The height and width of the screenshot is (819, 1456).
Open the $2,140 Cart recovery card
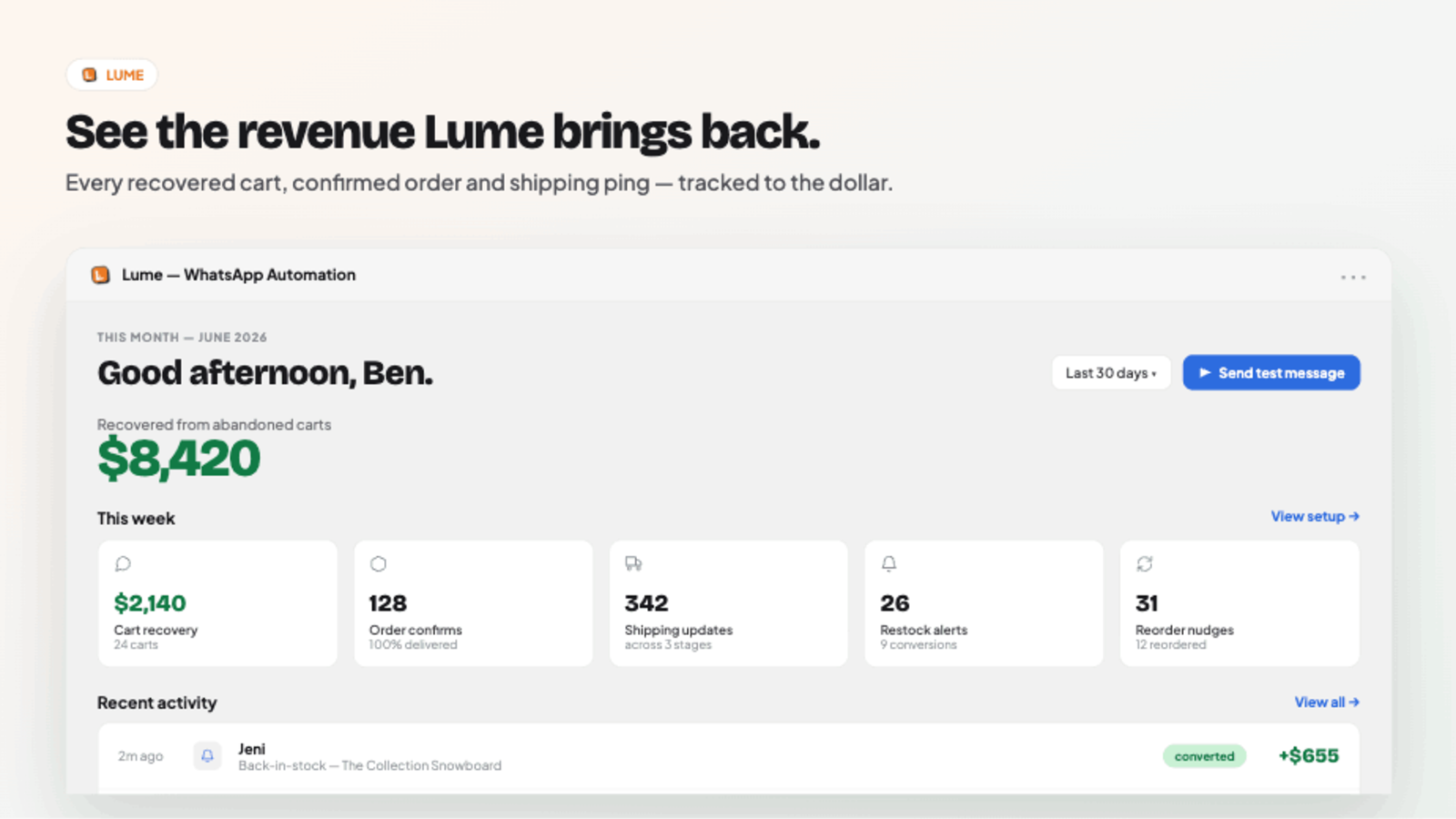217,603
